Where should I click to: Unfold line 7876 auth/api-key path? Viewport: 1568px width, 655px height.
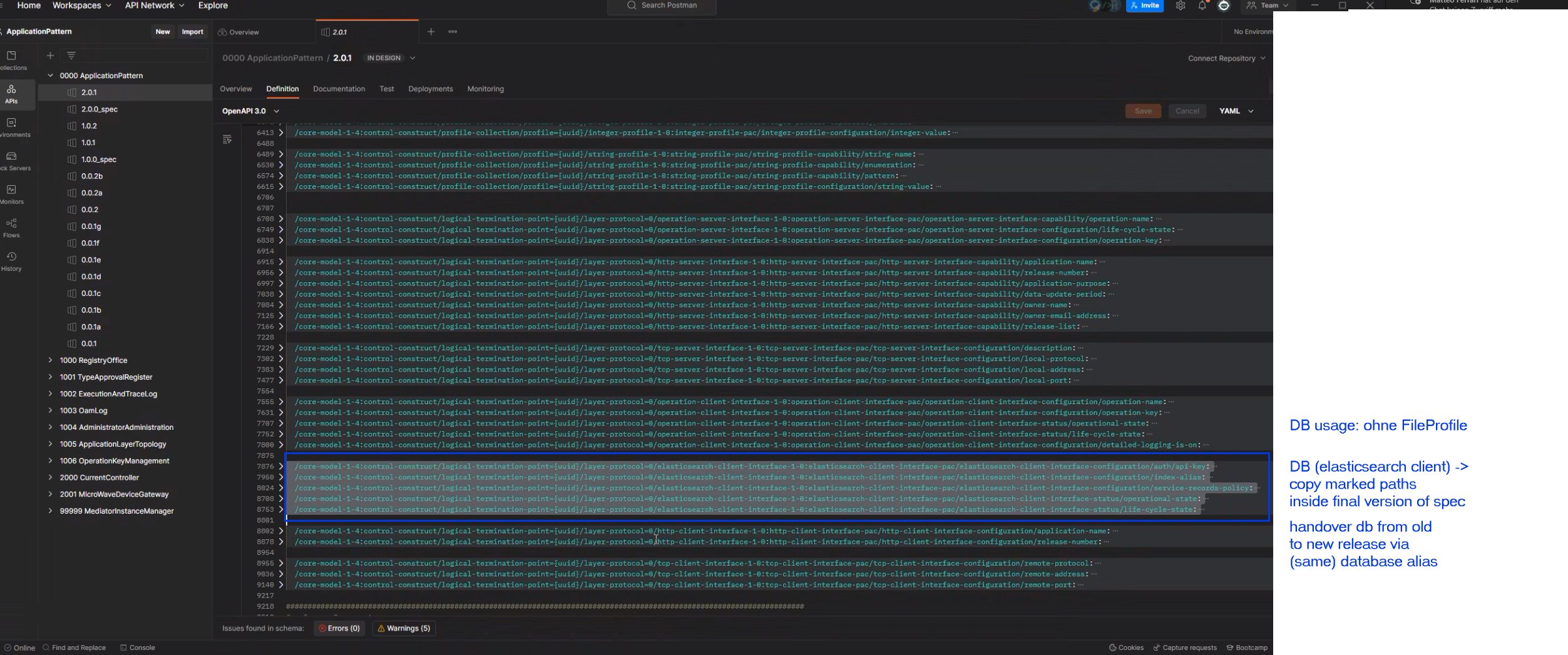click(281, 466)
